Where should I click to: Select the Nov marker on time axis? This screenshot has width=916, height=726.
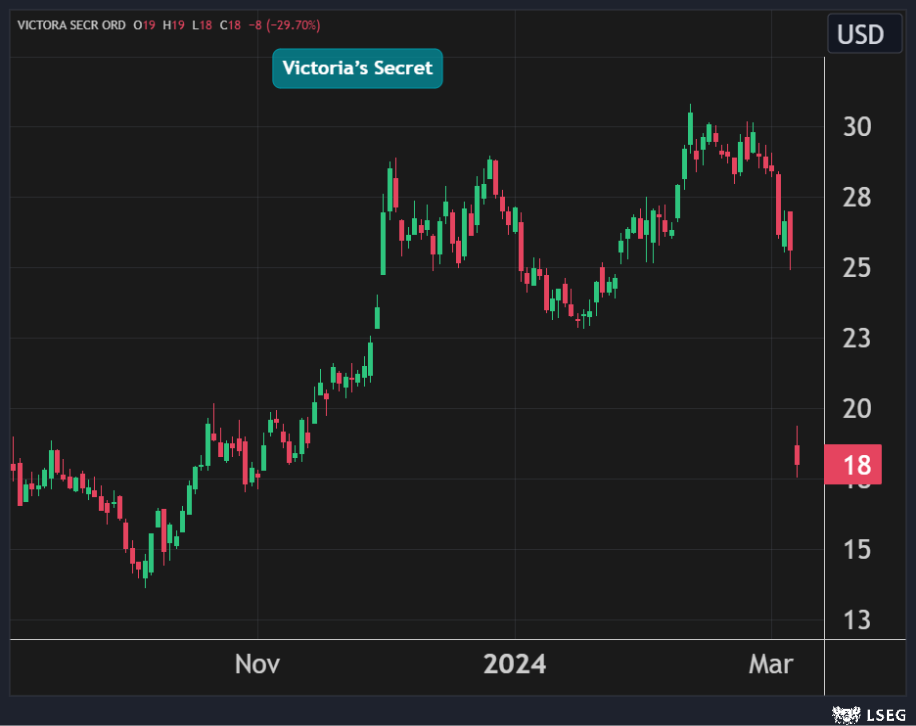(258, 664)
